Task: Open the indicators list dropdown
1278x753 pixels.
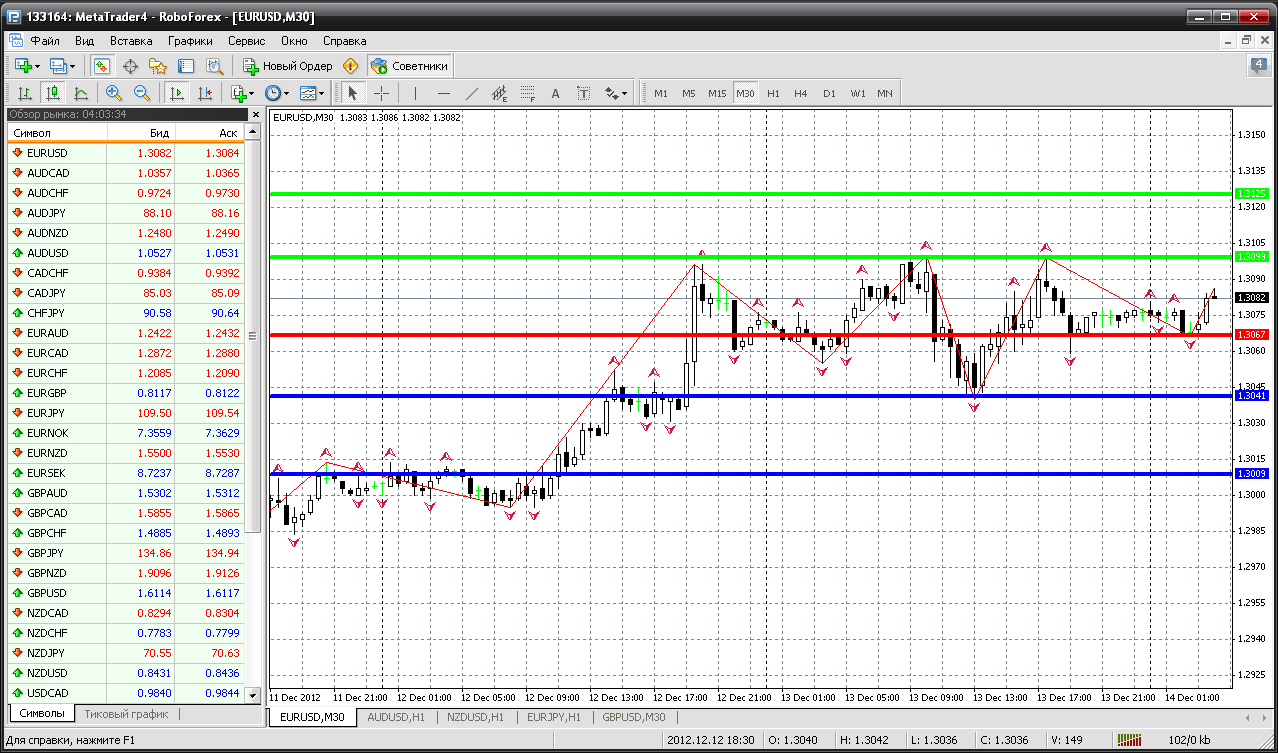Action: (241, 93)
